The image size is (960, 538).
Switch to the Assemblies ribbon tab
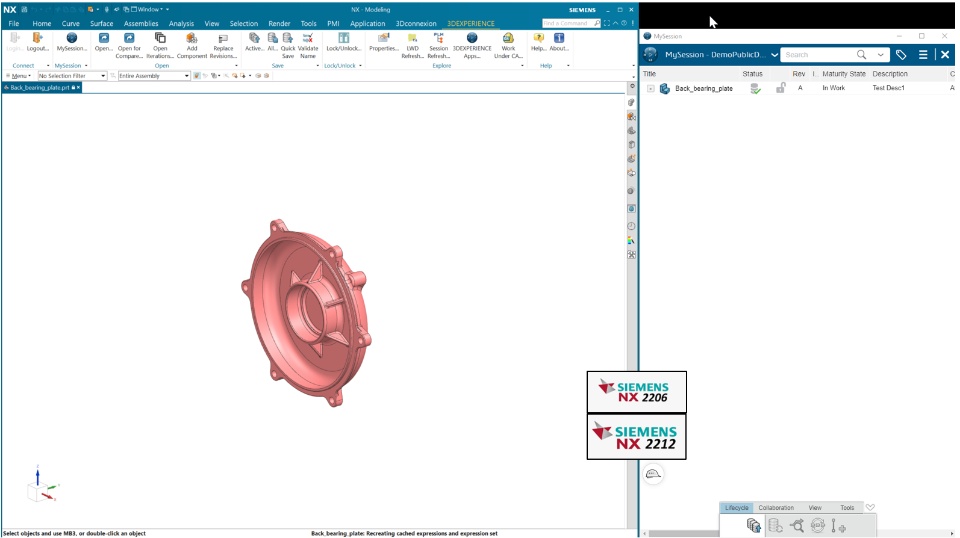(141, 23)
